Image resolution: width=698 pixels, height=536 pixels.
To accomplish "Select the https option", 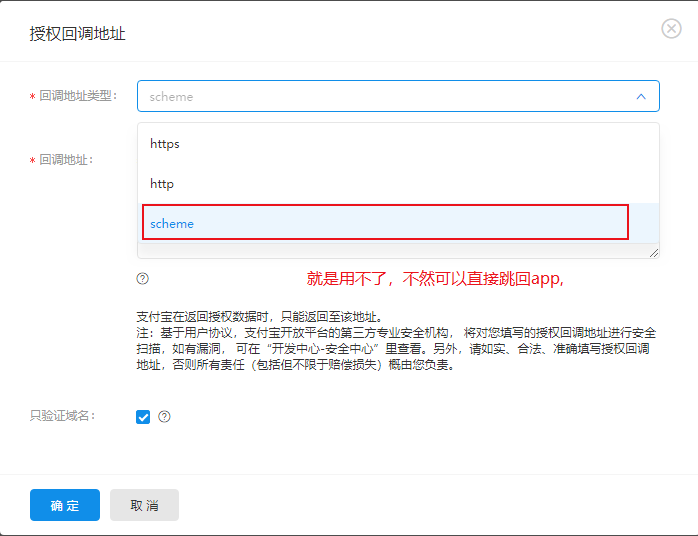I will (x=165, y=144).
